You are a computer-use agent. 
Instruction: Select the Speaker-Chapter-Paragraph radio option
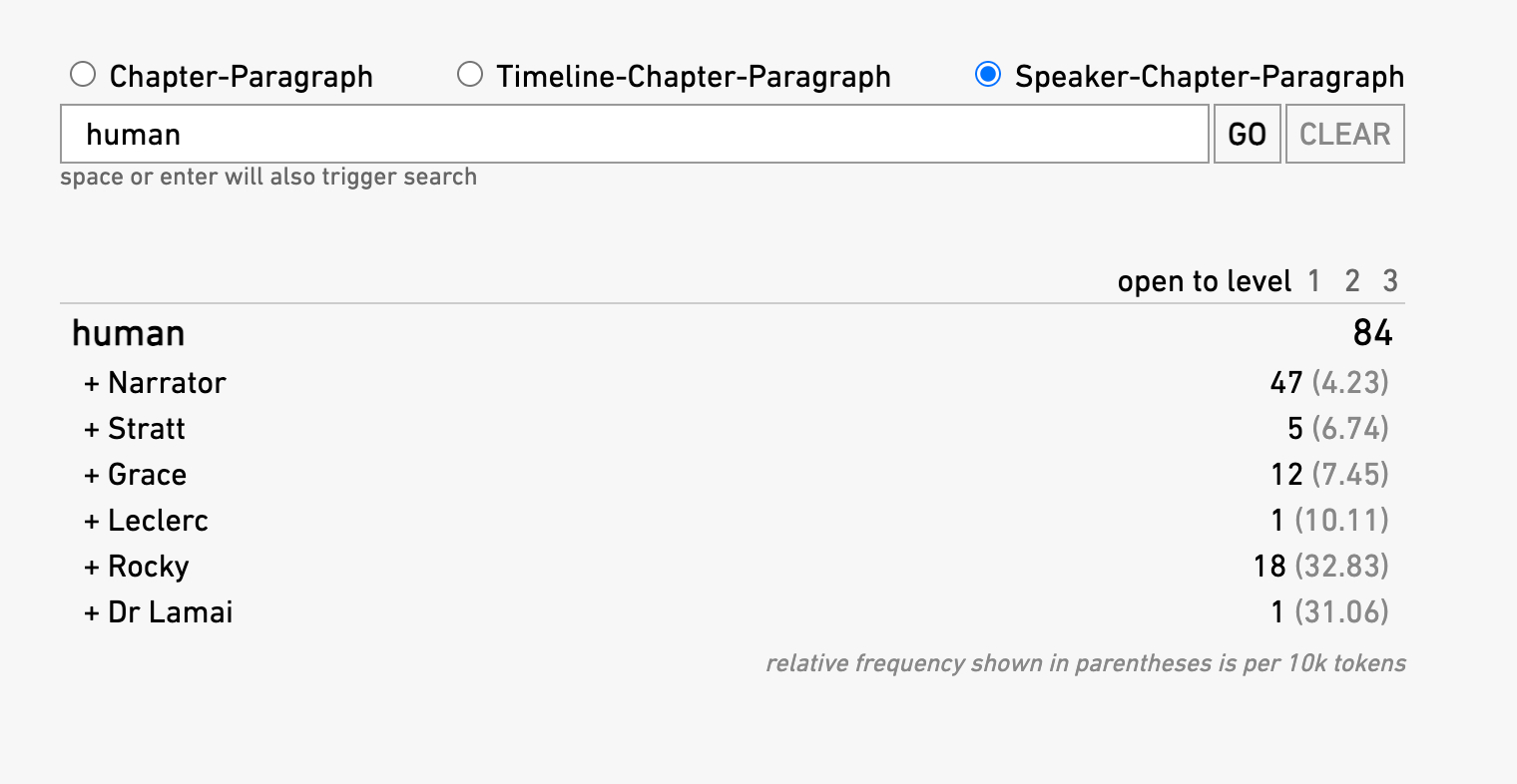tap(988, 75)
